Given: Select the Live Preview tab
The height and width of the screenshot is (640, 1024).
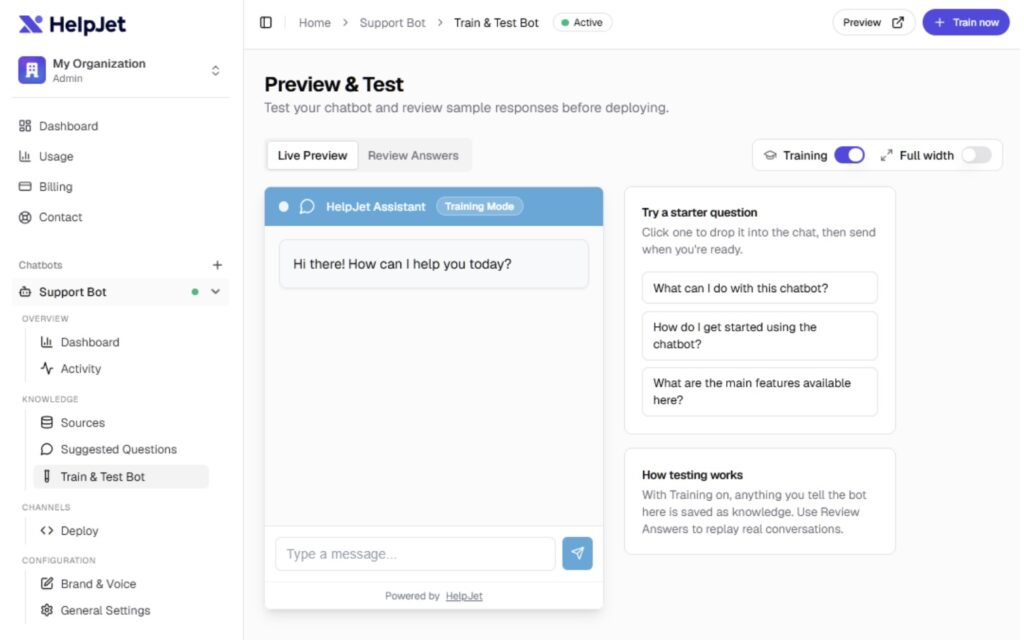Looking at the screenshot, I should 312,156.
